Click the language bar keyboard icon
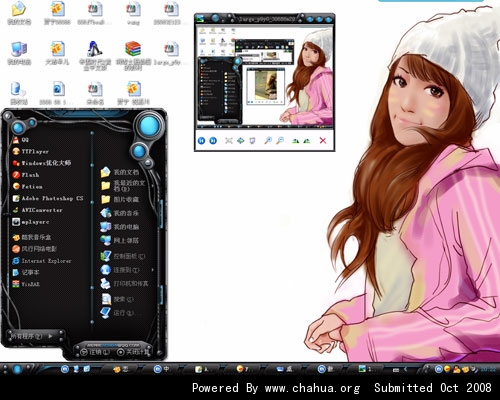This screenshot has height=400, width=500. coord(396,370)
